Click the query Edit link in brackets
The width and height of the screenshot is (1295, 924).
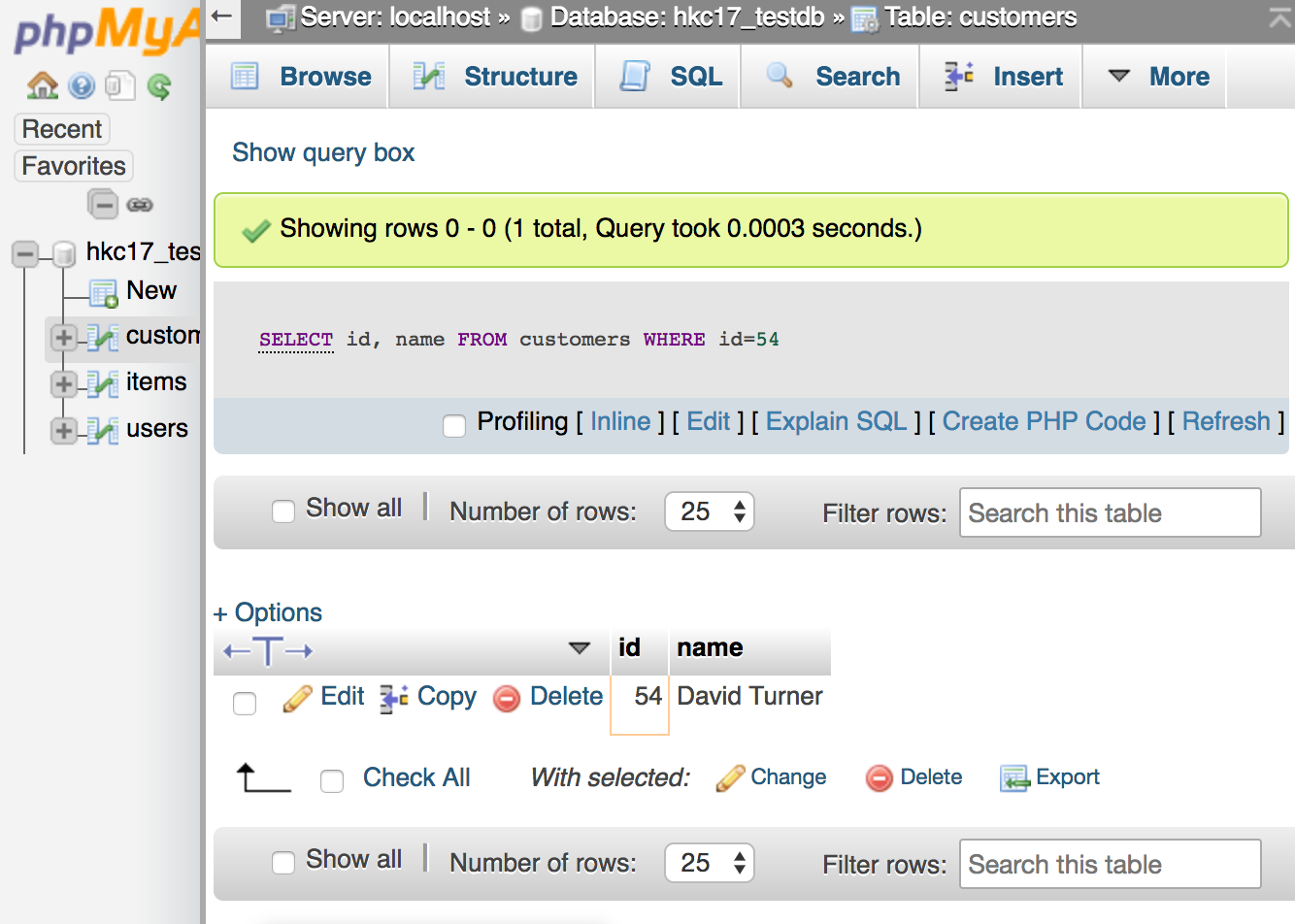tap(708, 421)
